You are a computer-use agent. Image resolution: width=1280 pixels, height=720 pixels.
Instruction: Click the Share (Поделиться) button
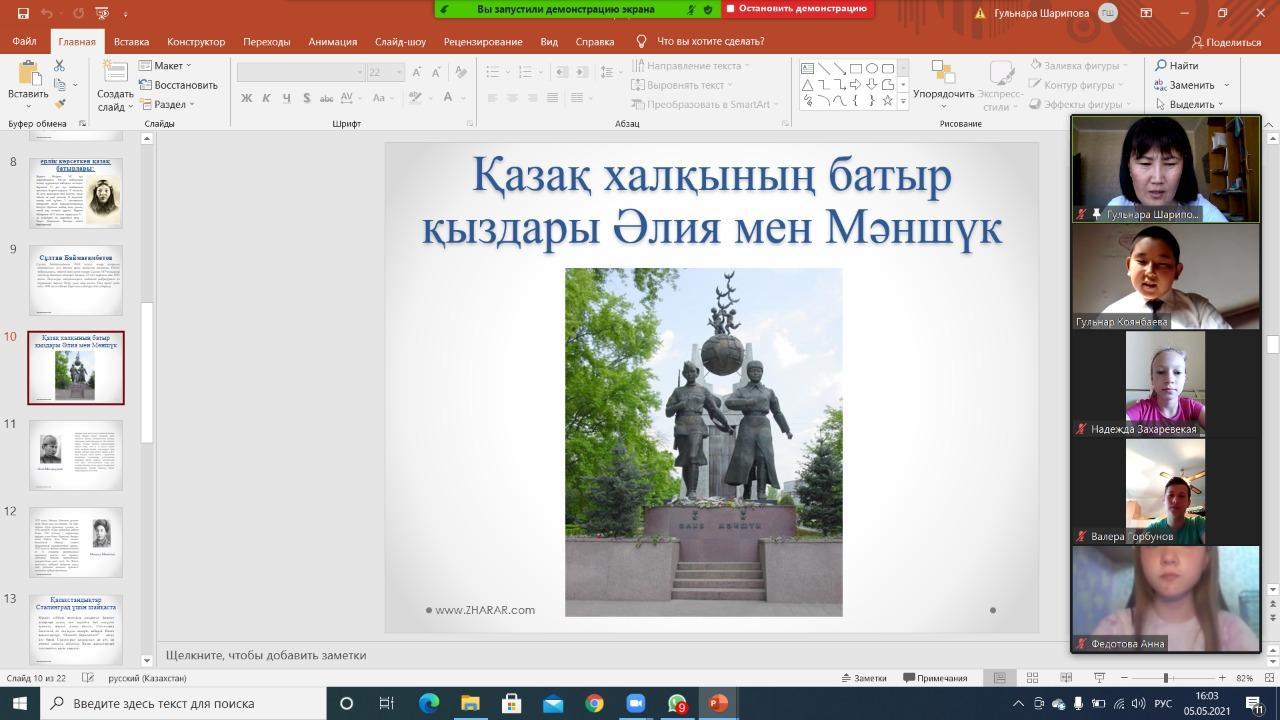(1226, 42)
